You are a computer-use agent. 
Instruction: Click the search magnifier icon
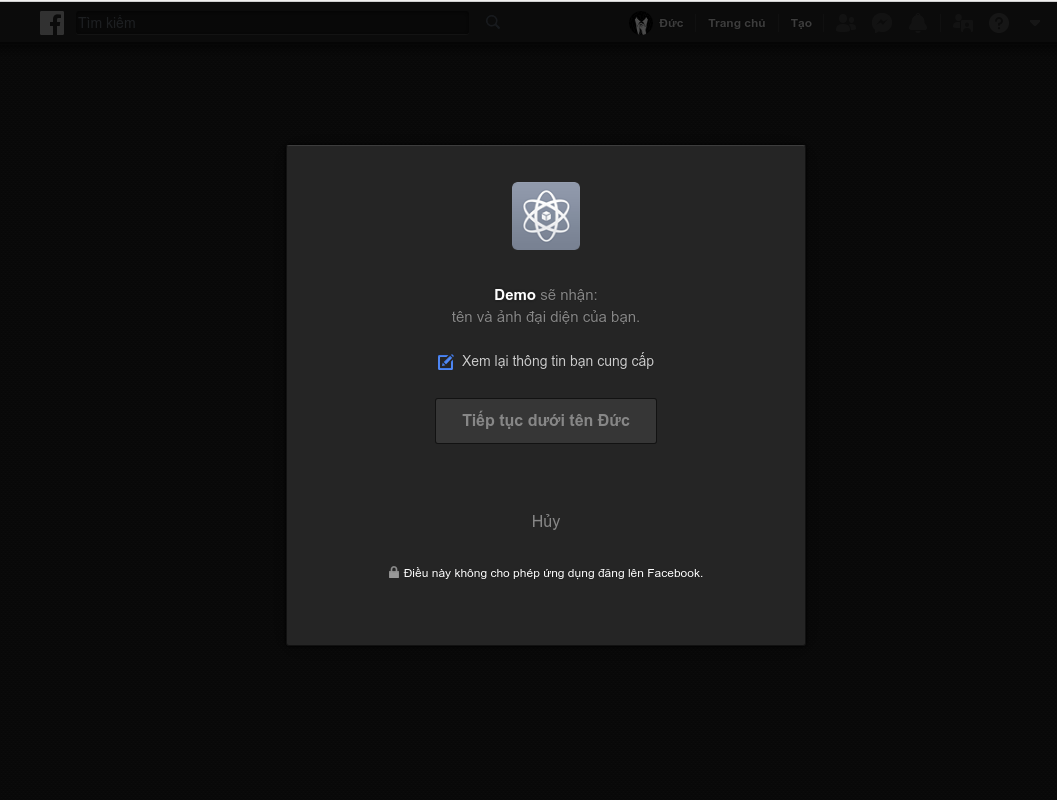(x=493, y=22)
